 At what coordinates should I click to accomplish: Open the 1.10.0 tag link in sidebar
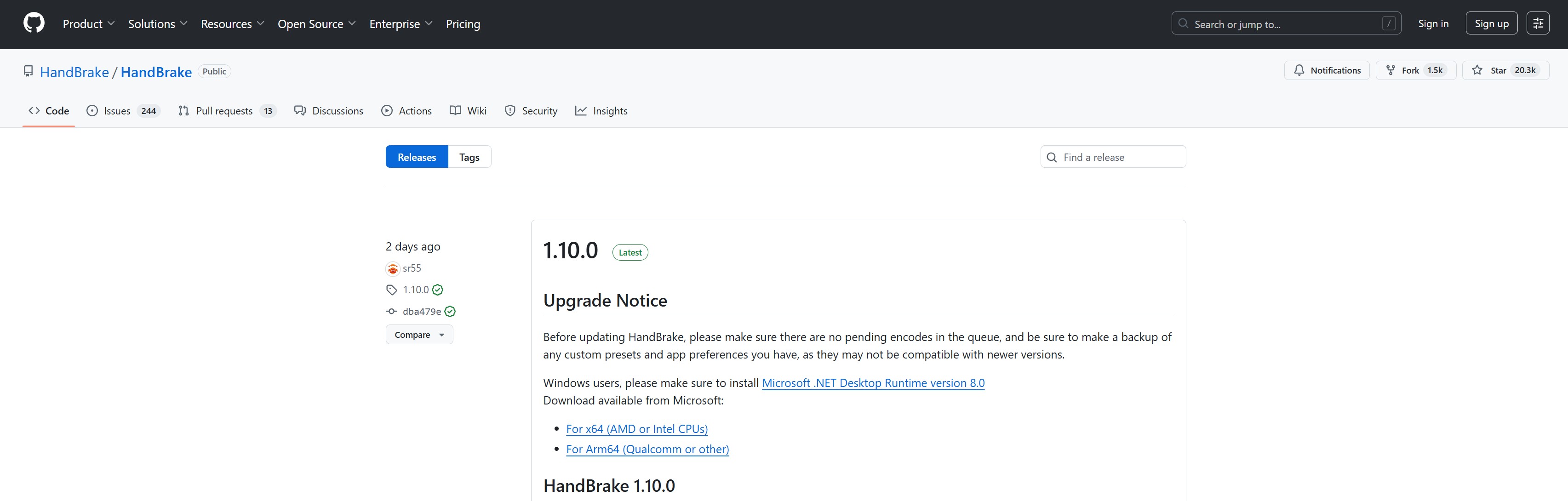coord(416,290)
